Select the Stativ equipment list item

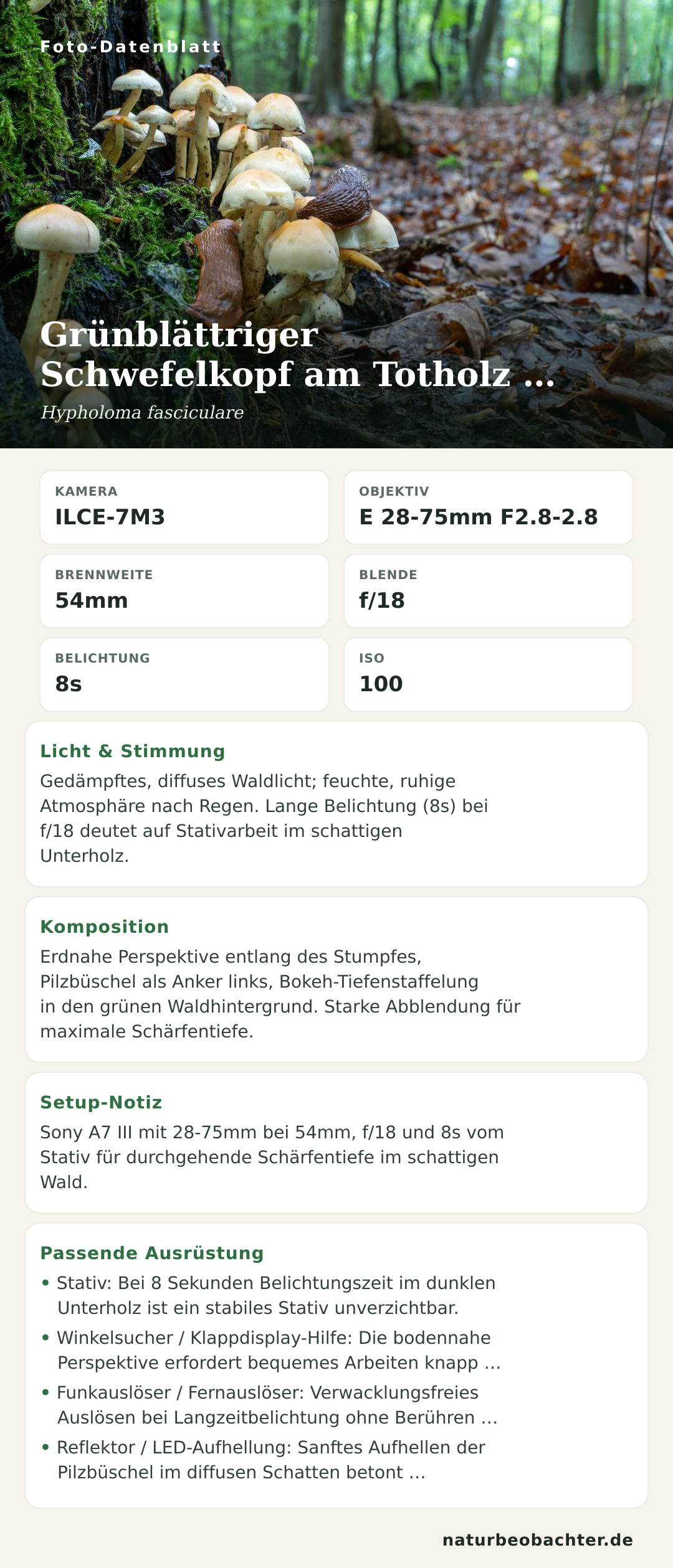[269, 1295]
